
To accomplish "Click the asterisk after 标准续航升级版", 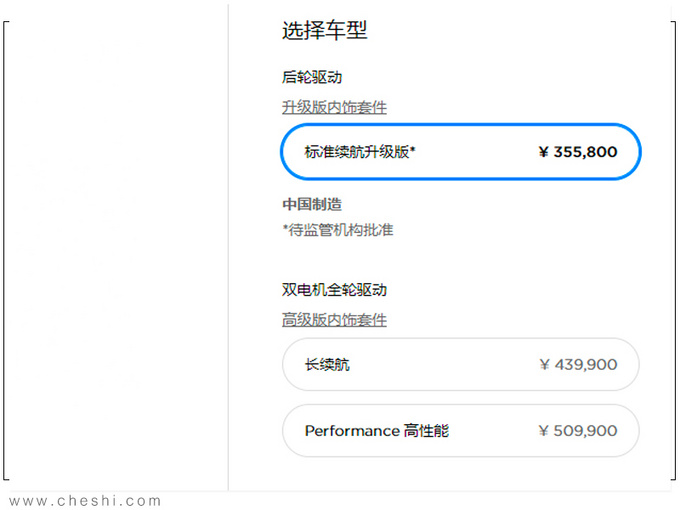I will point(413,150).
